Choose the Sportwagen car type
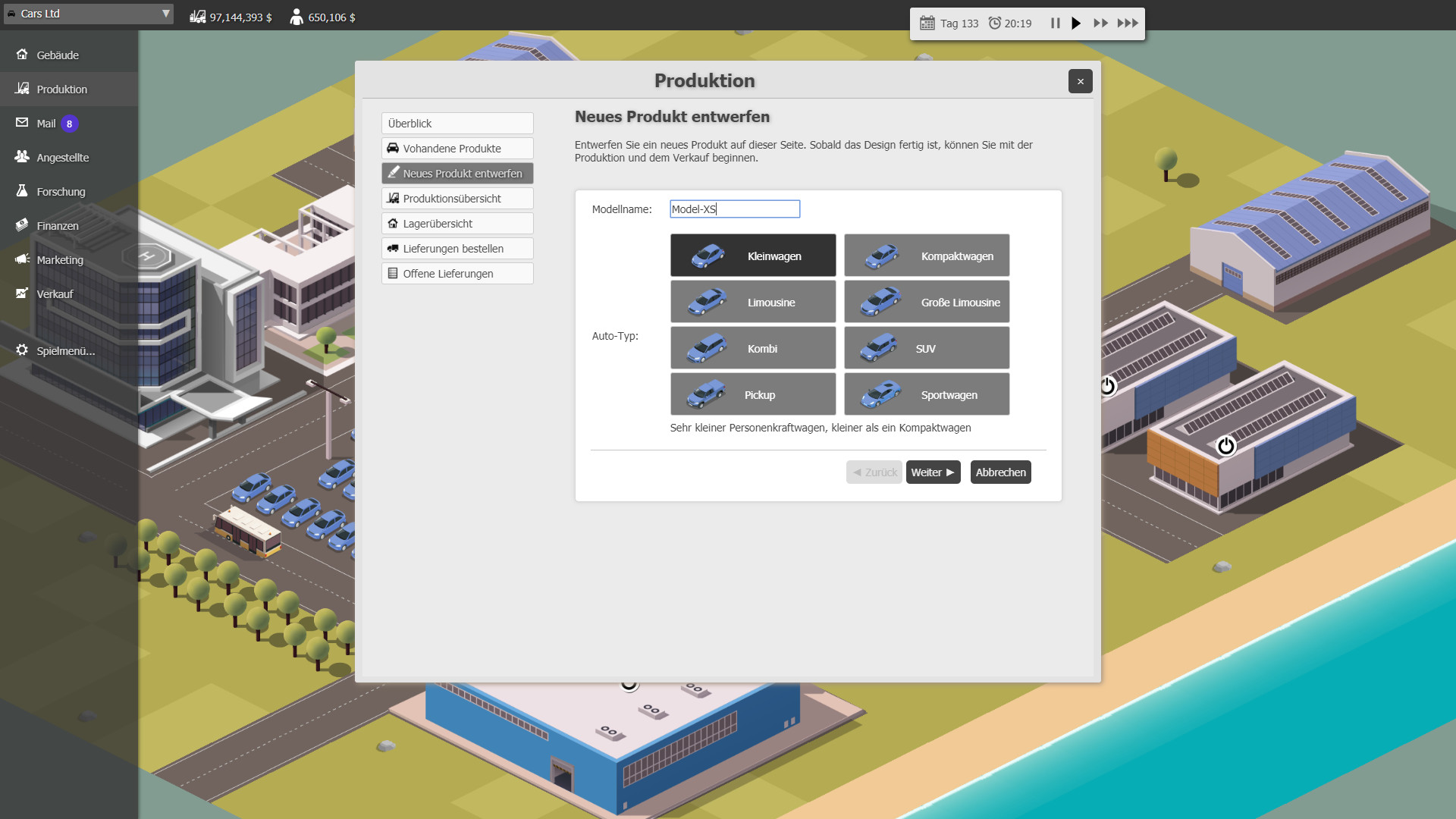 [926, 394]
